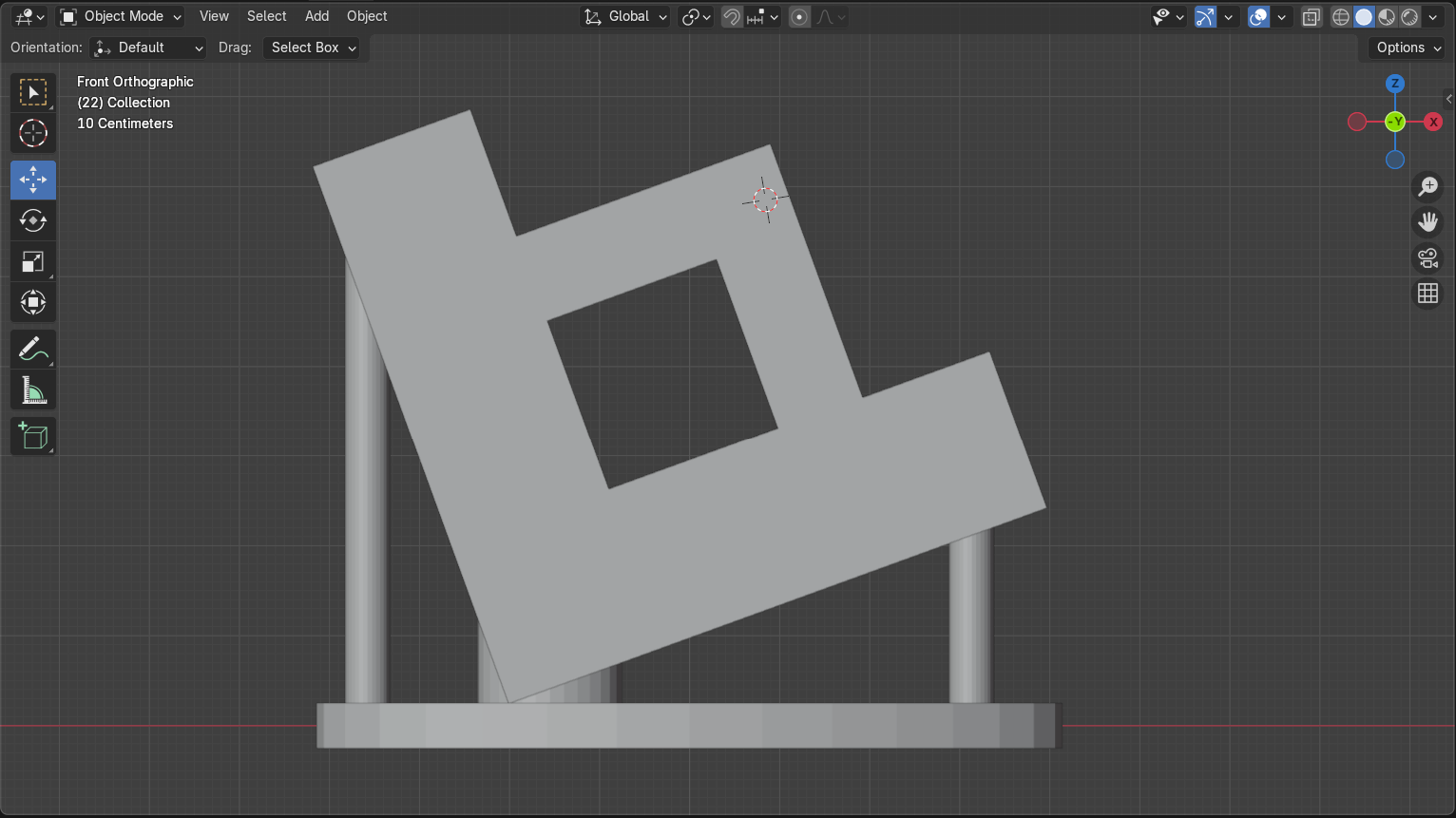This screenshot has height=818, width=1456.
Task: Enable proportional editing toggle
Action: pyautogui.click(x=799, y=17)
